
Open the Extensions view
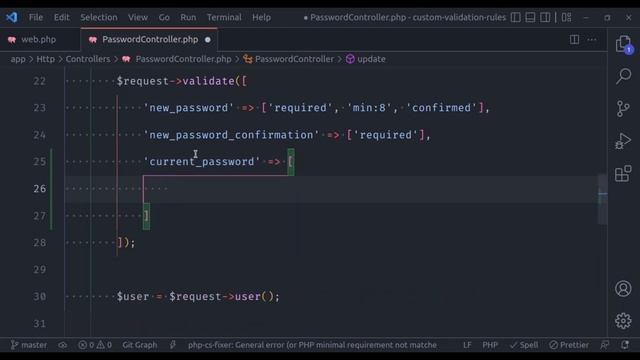[x=623, y=173]
